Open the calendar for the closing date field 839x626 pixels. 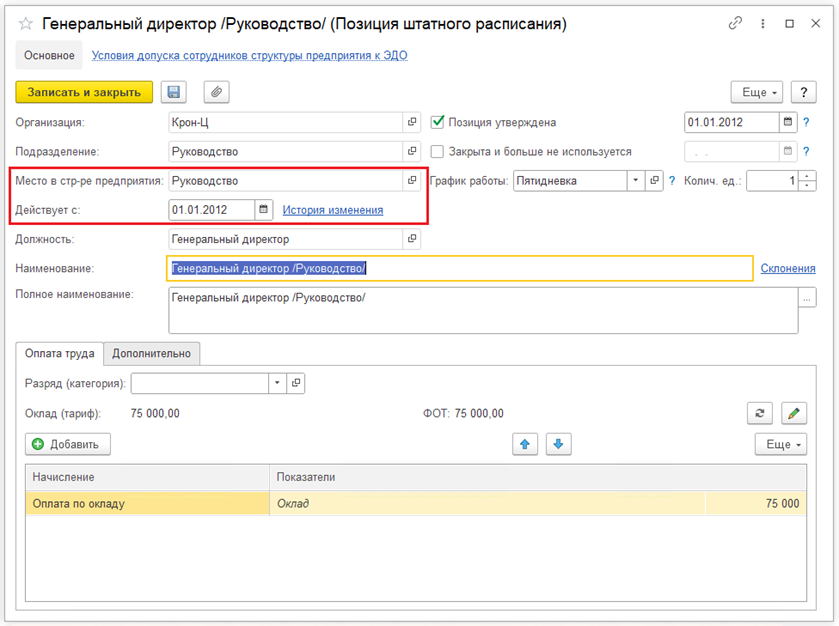[788, 151]
